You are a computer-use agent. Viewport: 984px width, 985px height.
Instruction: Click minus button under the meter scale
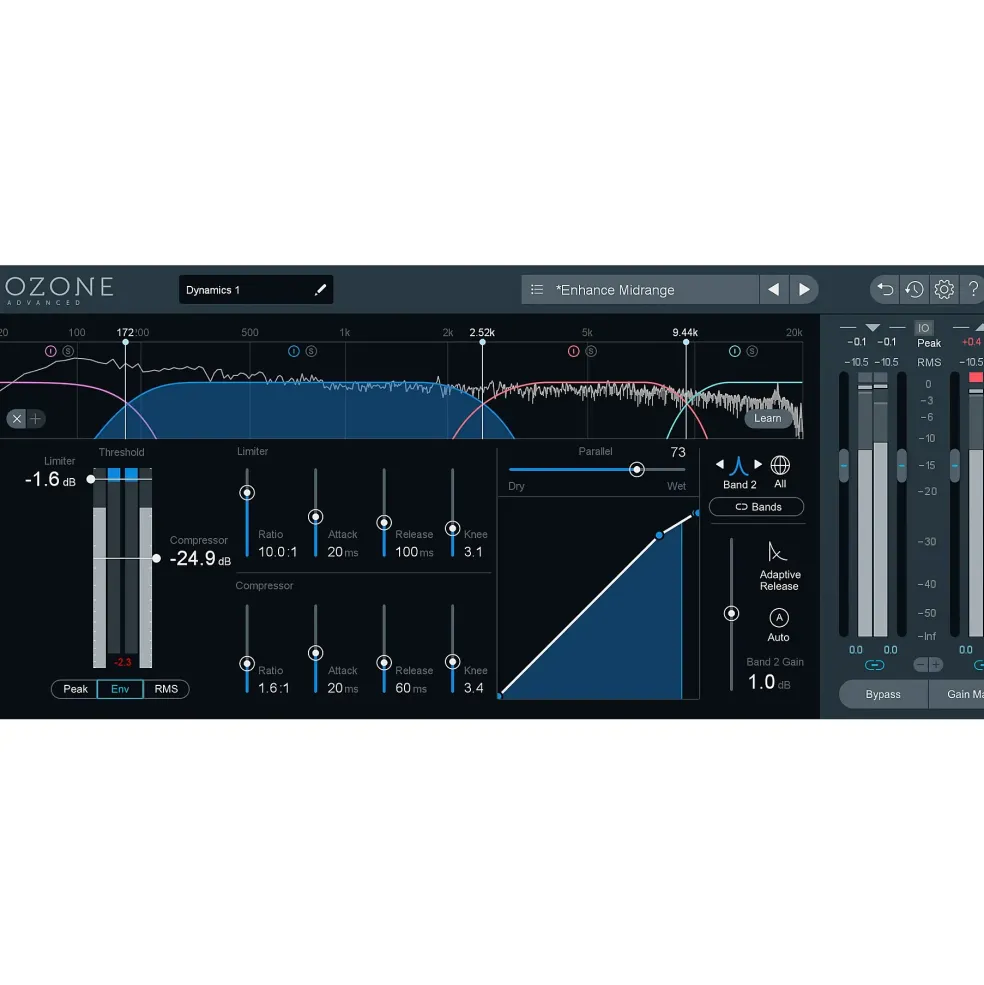click(921, 665)
